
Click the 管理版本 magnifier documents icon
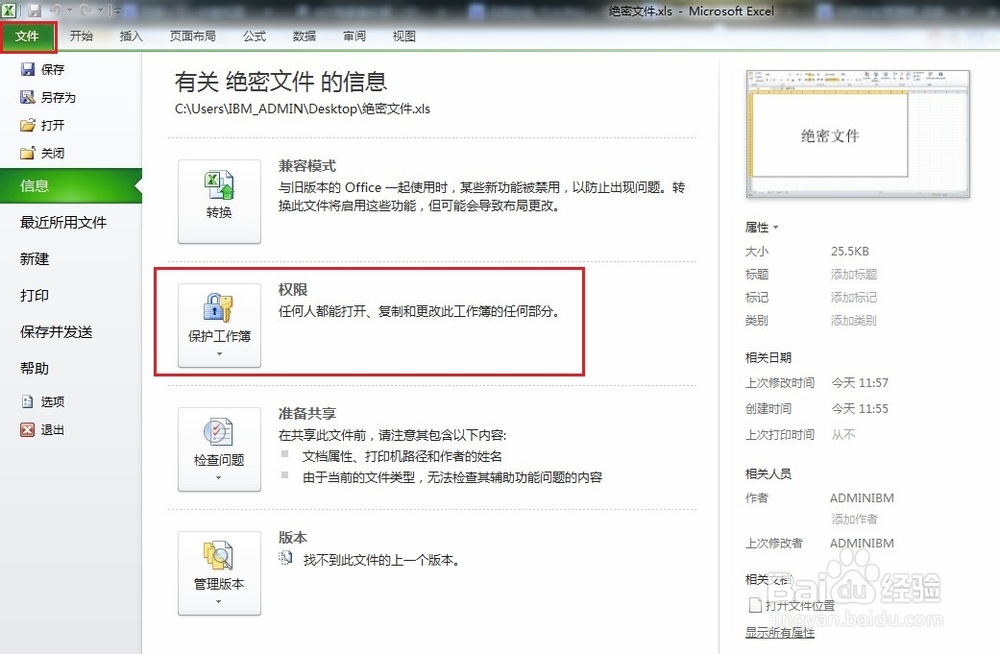point(218,556)
